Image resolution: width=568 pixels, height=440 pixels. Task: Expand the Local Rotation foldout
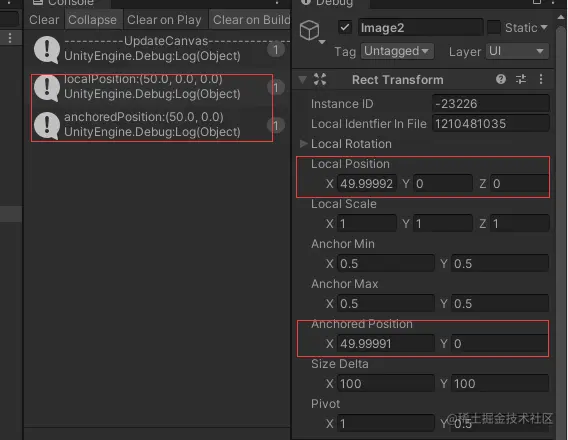coord(303,144)
